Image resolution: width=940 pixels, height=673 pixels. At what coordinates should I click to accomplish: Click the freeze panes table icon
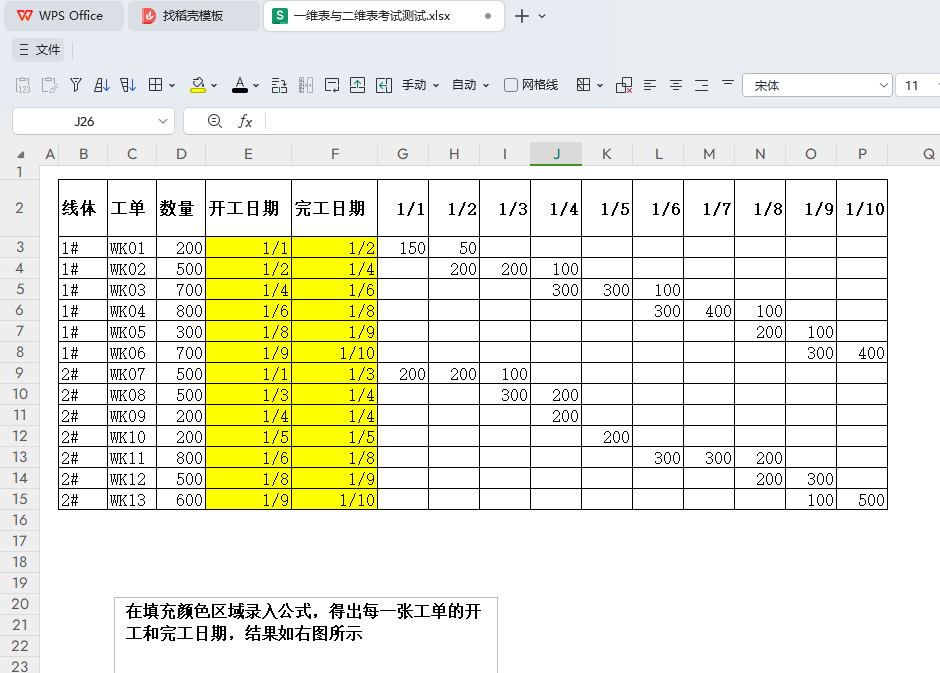[x=583, y=85]
